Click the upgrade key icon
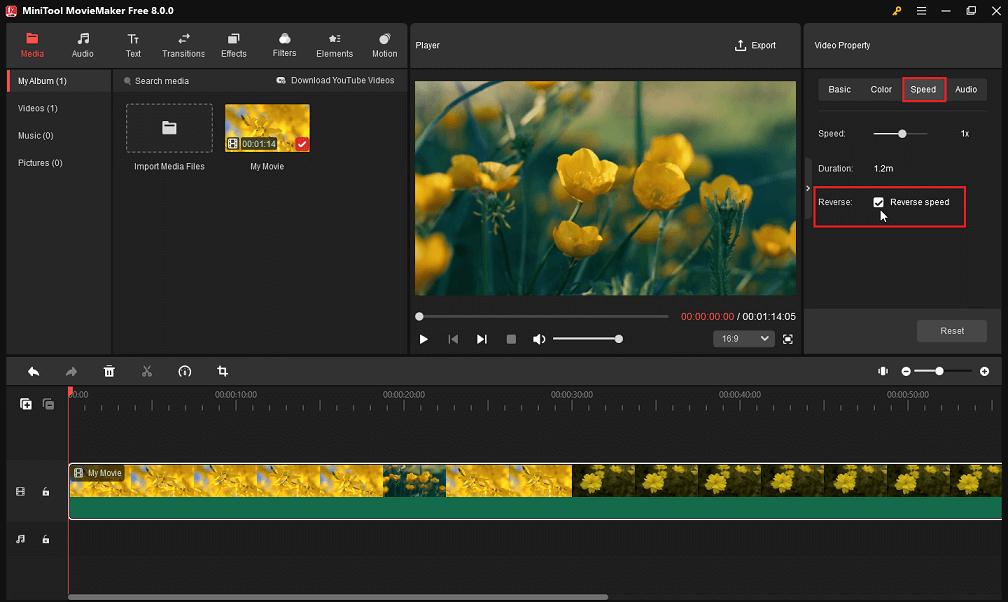 pyautogui.click(x=897, y=11)
